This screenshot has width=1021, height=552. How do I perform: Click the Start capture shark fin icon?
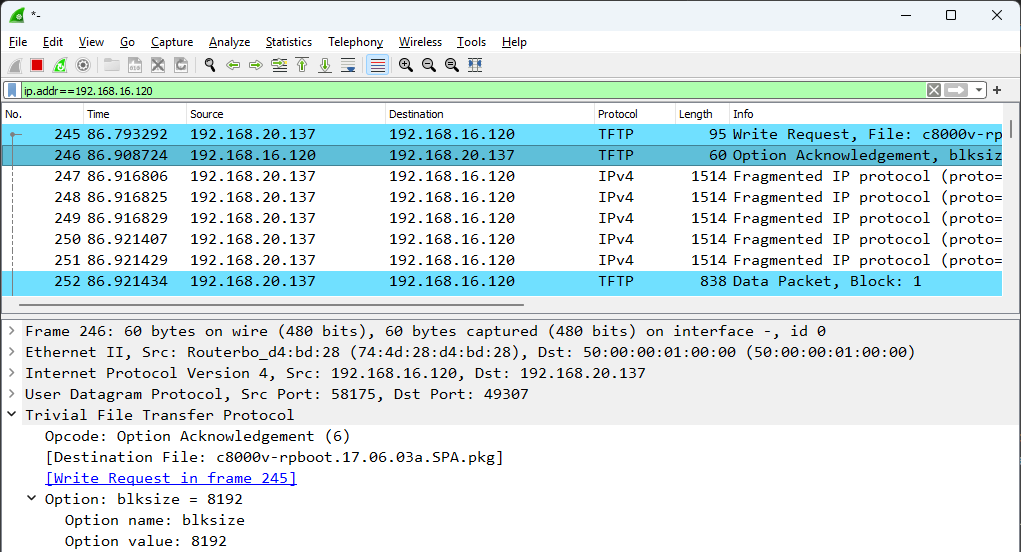(x=14, y=65)
